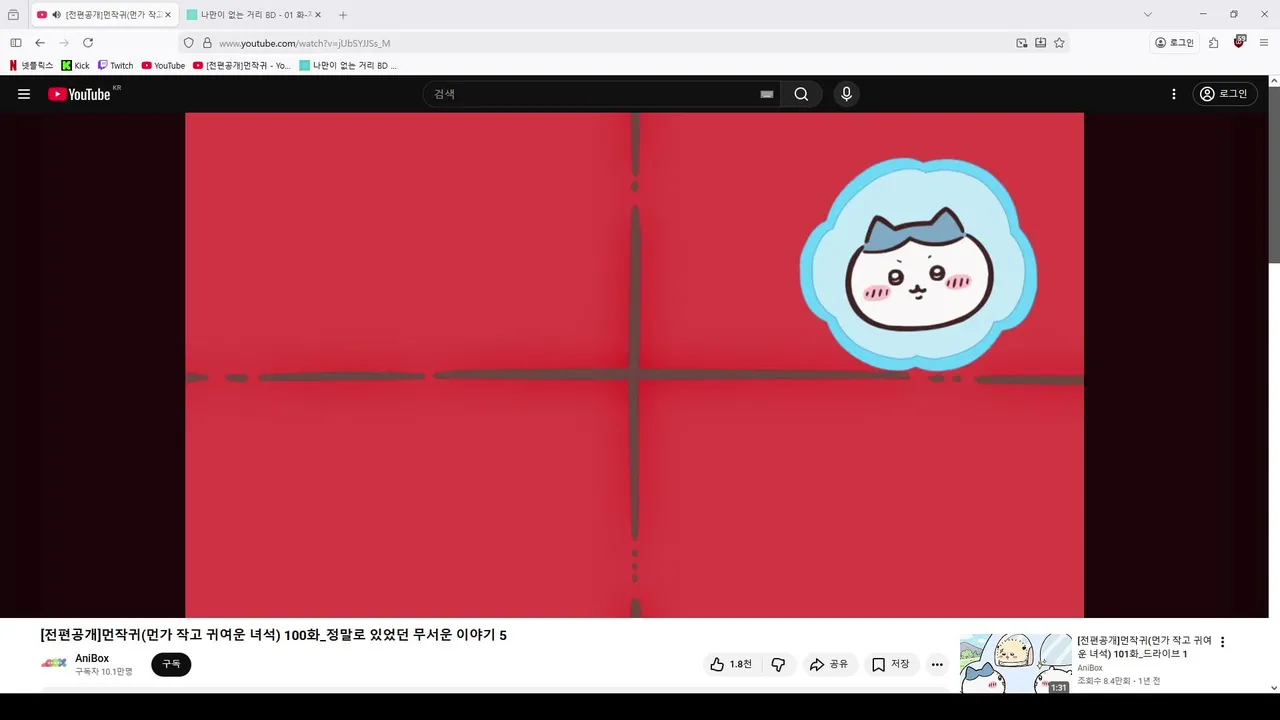Image resolution: width=1280 pixels, height=720 pixels.
Task: Start voice search with microphone icon
Action: [846, 94]
